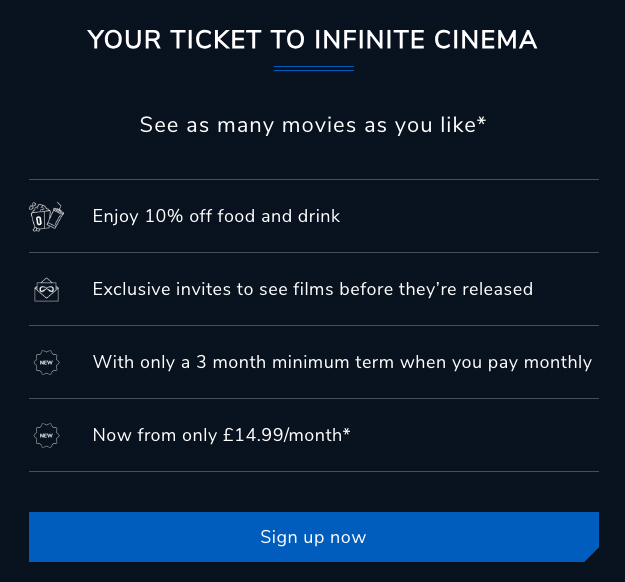Image resolution: width=625 pixels, height=582 pixels.
Task: Click the asterisk after 'you like'
Action: point(481,123)
